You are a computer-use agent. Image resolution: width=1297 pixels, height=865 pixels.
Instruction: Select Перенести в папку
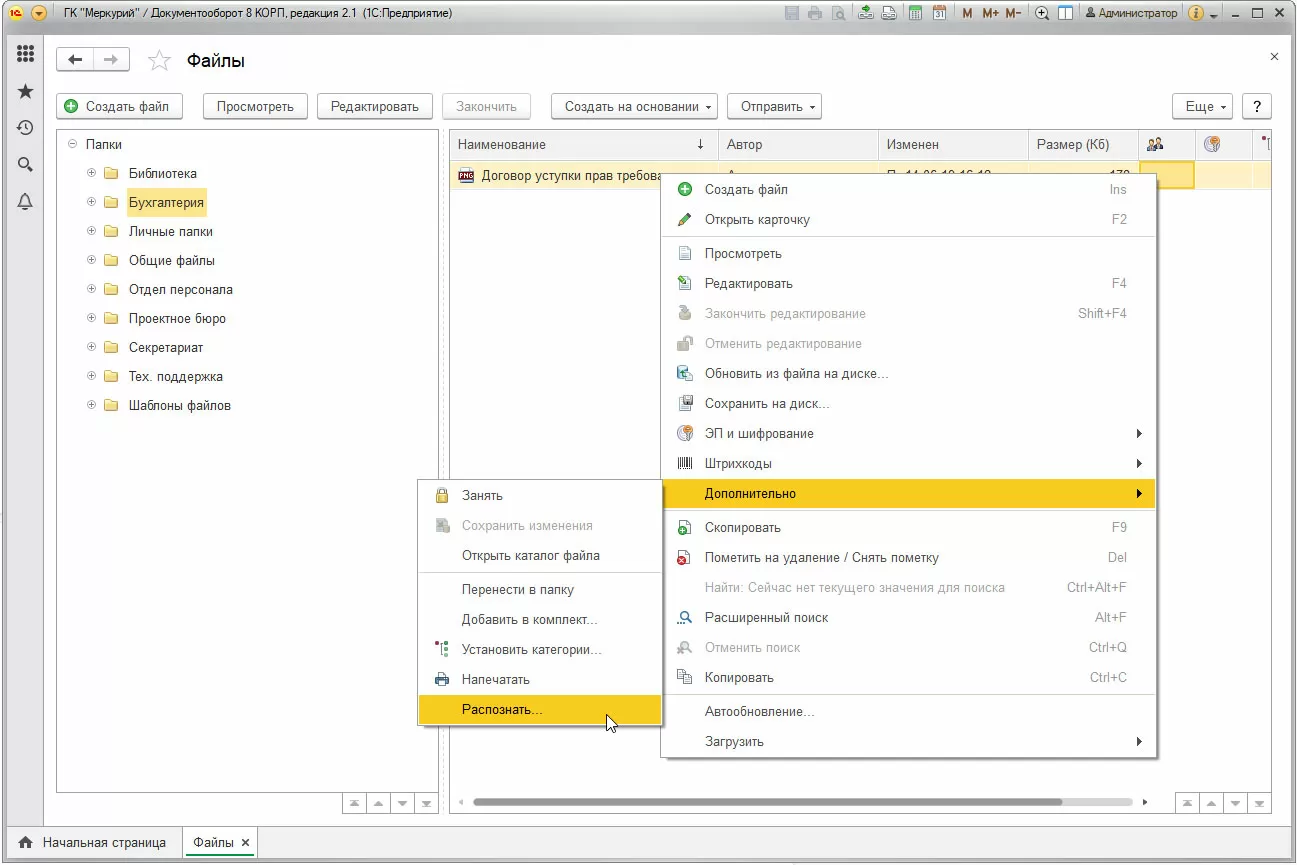539,589
